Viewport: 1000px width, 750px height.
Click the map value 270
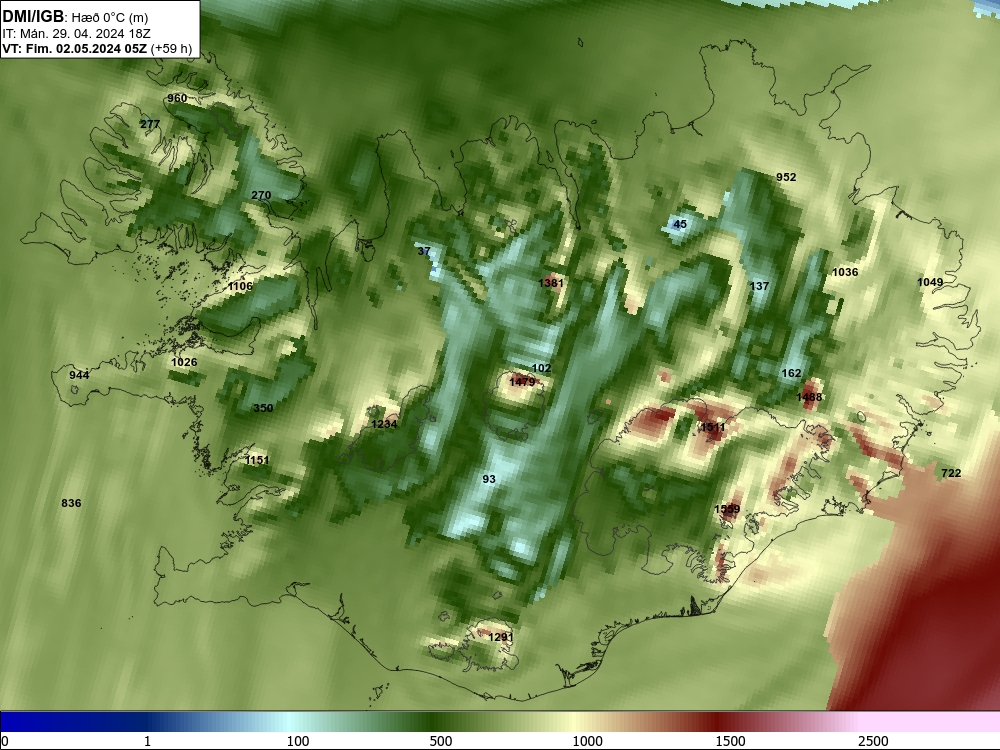(x=261, y=195)
